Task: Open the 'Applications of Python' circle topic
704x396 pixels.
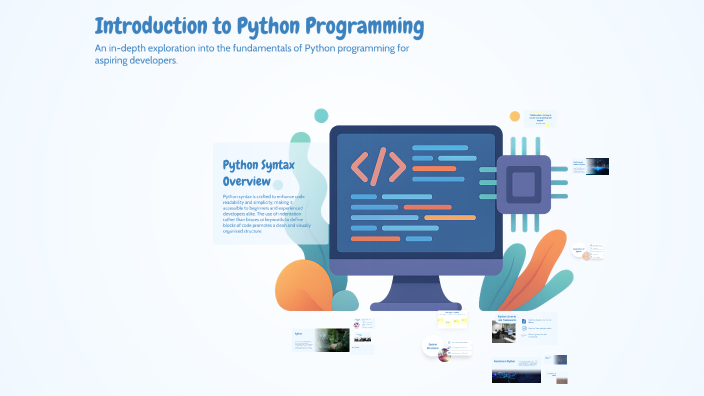Action: click(x=579, y=250)
